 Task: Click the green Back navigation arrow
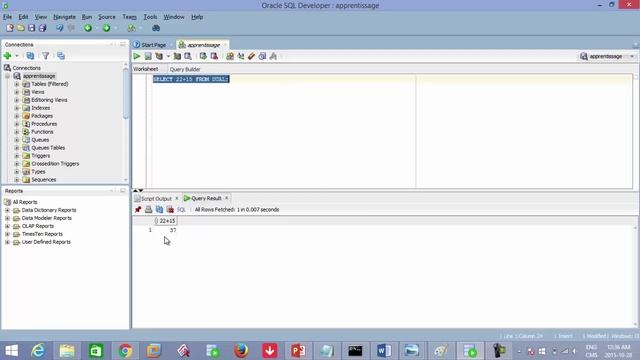click(x=88, y=28)
